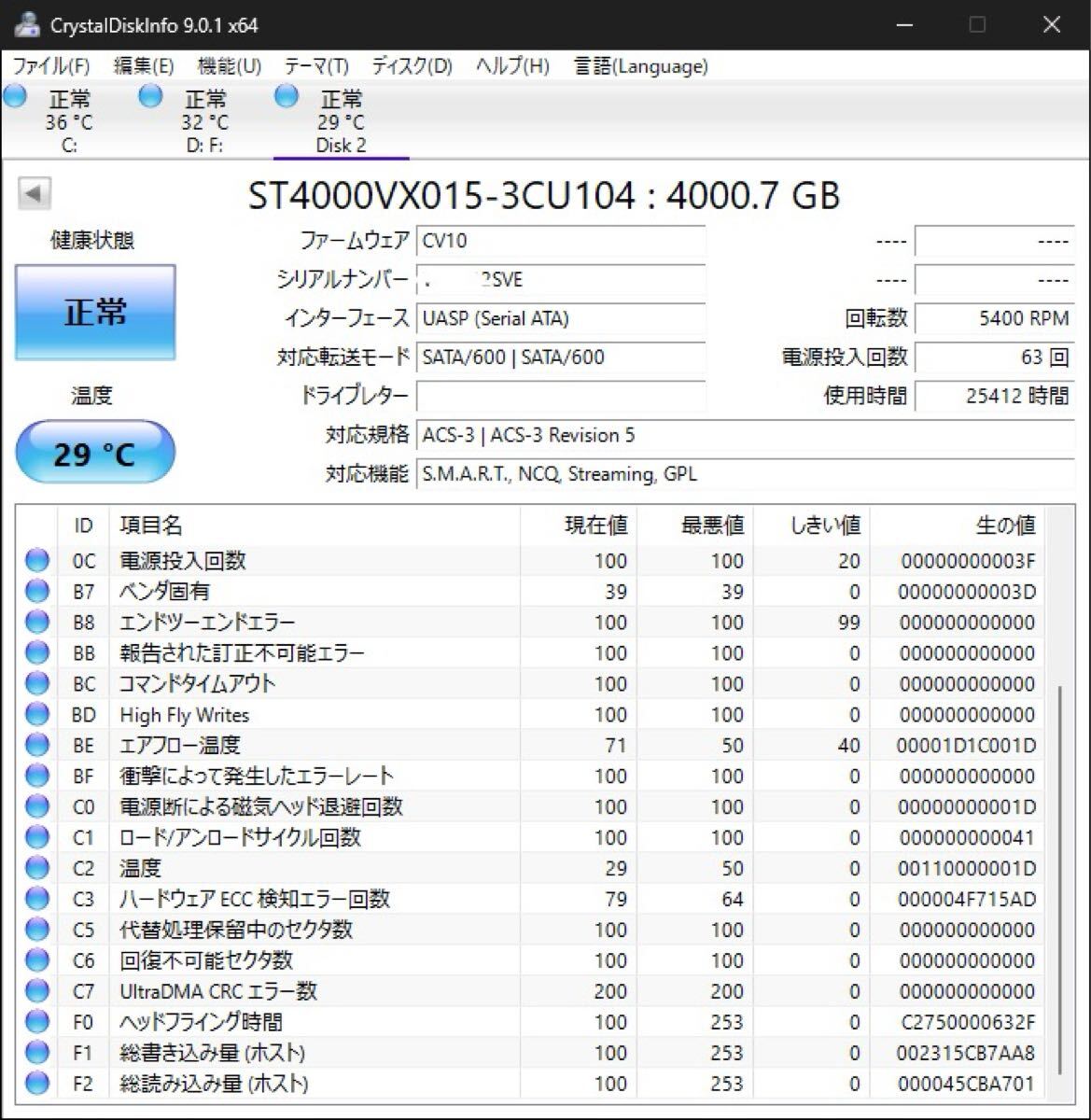Image resolution: width=1091 pixels, height=1120 pixels.
Task: Click the status circle for row F2 総読み込み量
Action: coord(37,1084)
